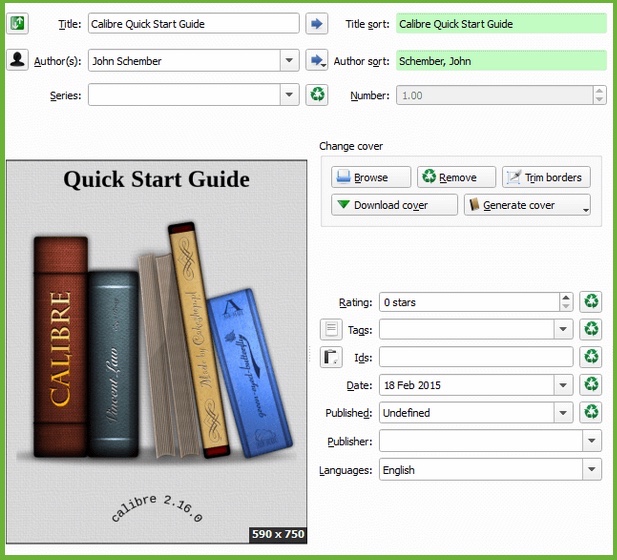617x560 pixels.
Task: Click into the Series field
Action: (184, 94)
